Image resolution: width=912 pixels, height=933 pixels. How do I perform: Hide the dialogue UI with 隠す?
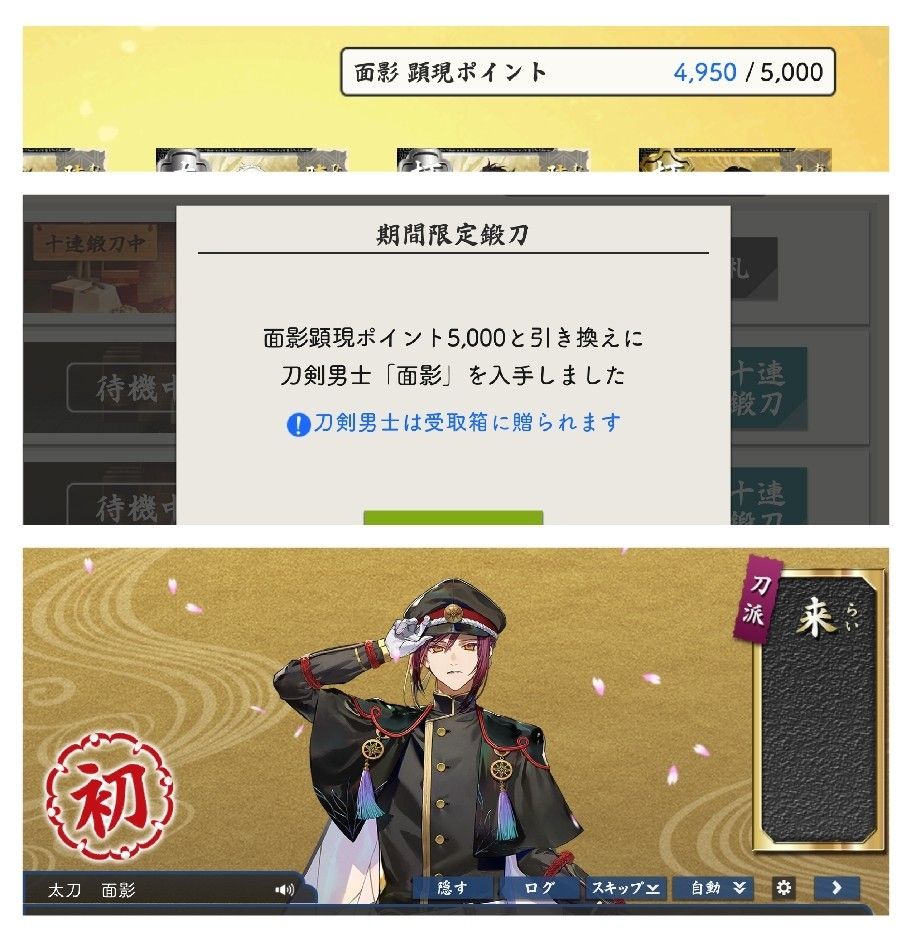[x=453, y=888]
